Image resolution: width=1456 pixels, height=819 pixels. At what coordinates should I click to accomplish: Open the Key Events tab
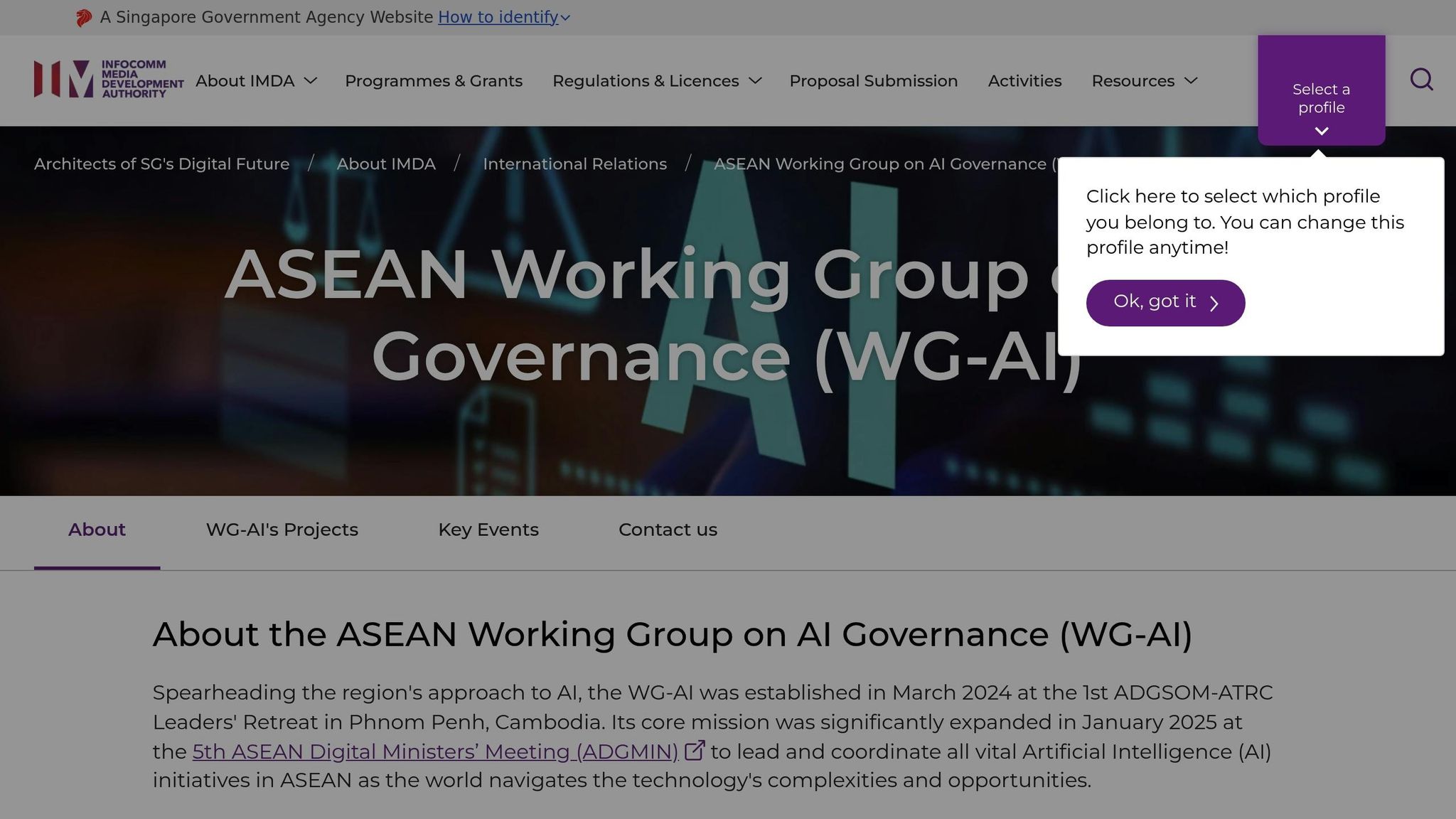point(488,529)
